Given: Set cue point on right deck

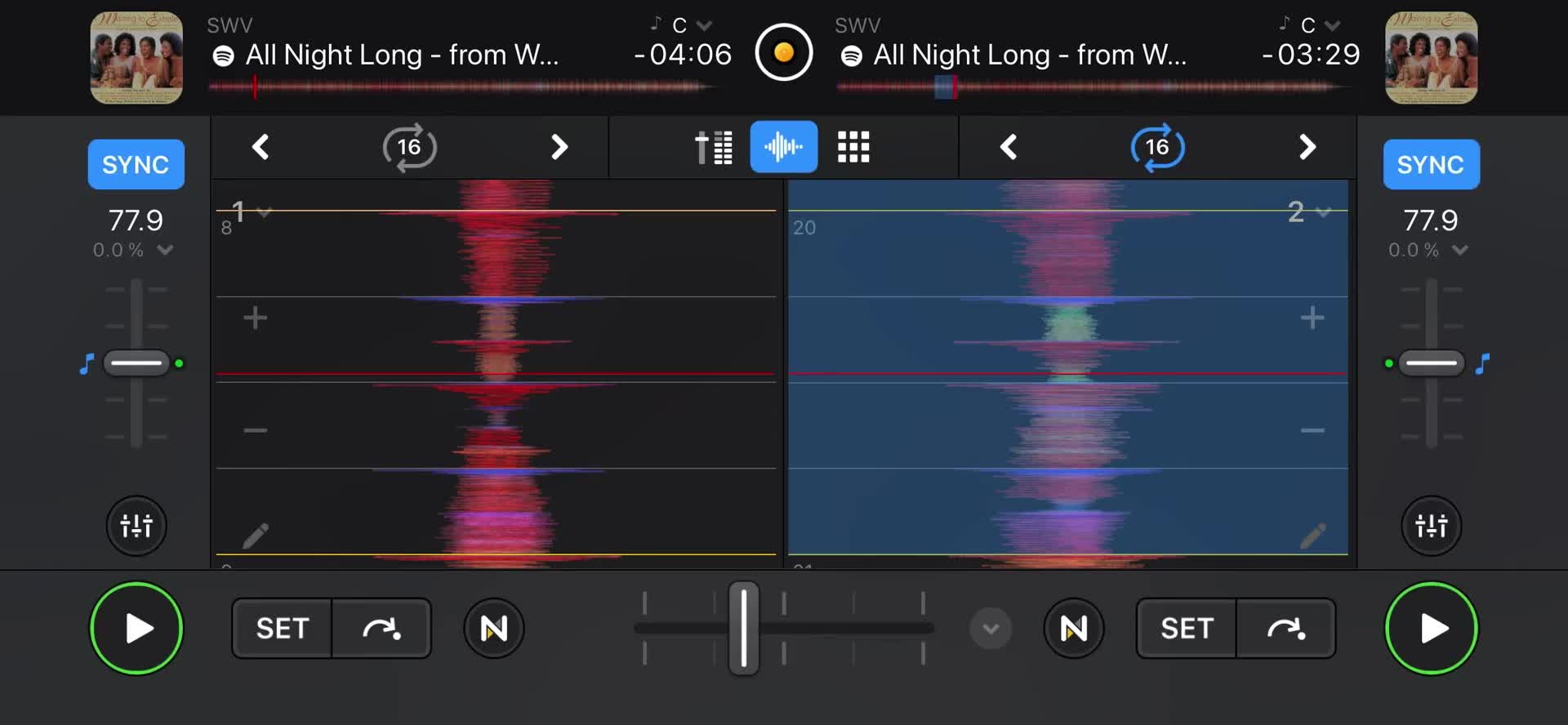Looking at the screenshot, I should (x=1187, y=629).
